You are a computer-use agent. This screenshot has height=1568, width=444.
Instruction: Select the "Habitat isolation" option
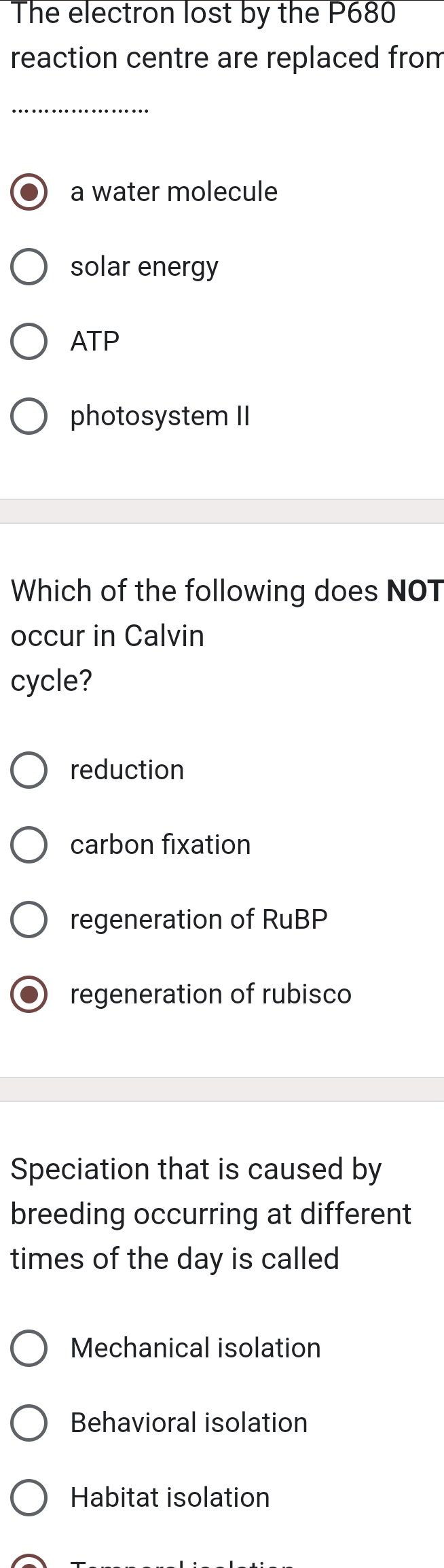pos(29,1497)
